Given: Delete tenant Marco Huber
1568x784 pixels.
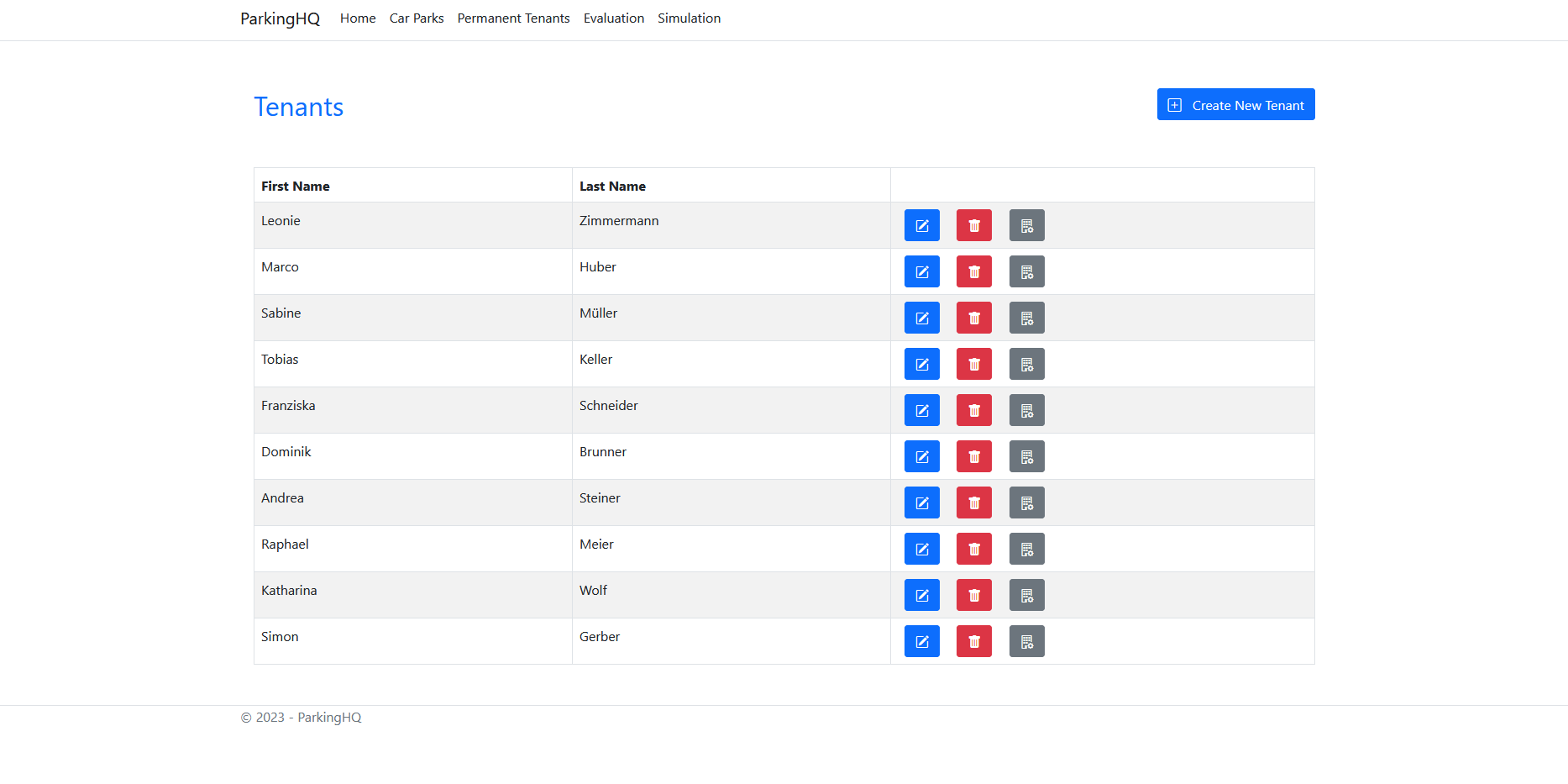Looking at the screenshot, I should [973, 271].
